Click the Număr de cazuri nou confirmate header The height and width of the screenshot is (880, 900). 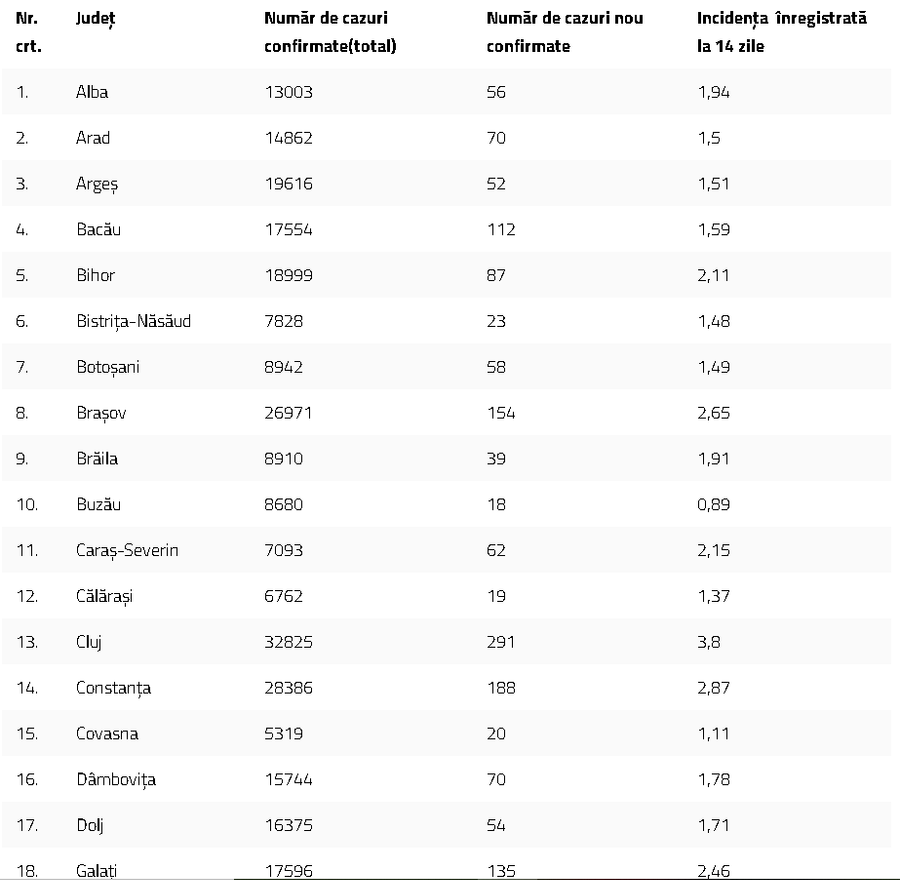[564, 32]
